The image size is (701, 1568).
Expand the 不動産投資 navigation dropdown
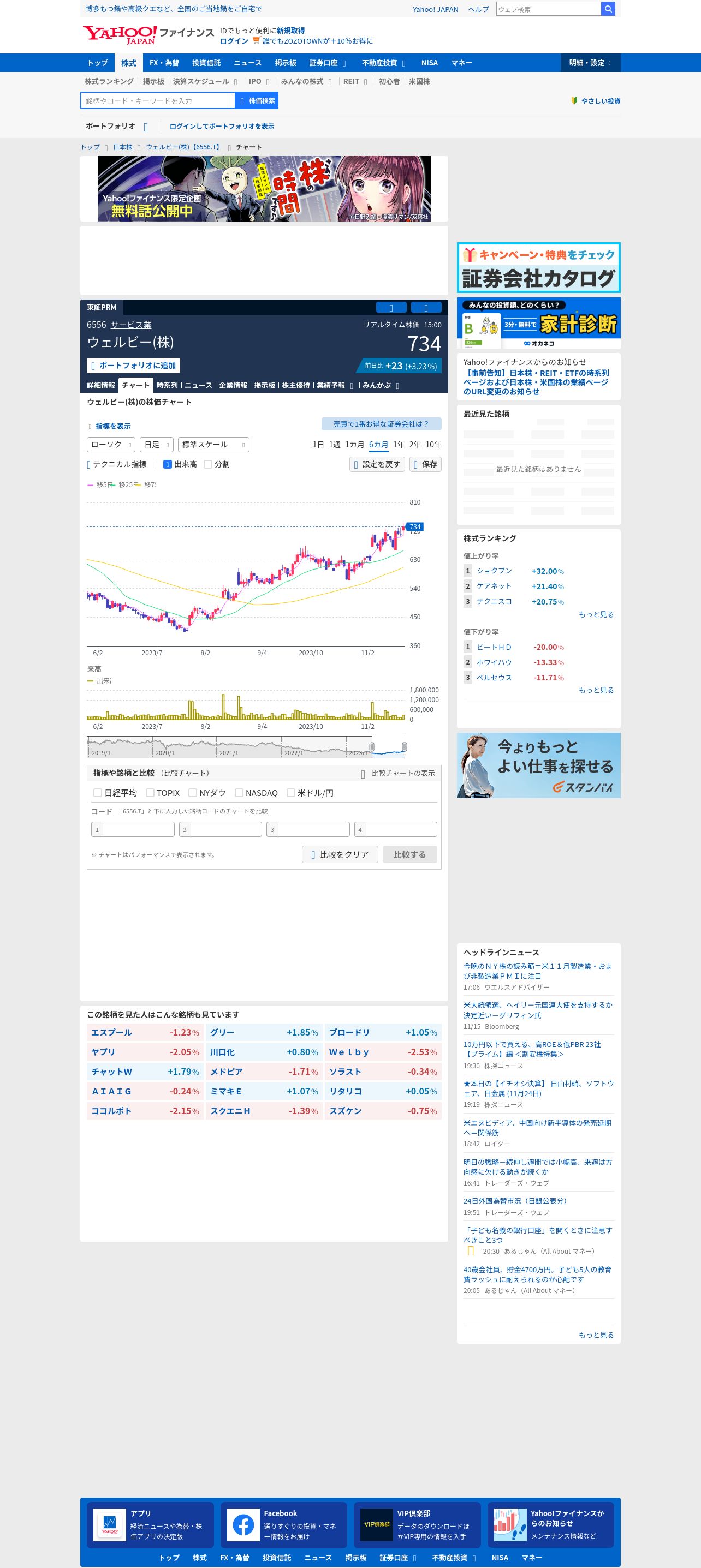tap(384, 63)
